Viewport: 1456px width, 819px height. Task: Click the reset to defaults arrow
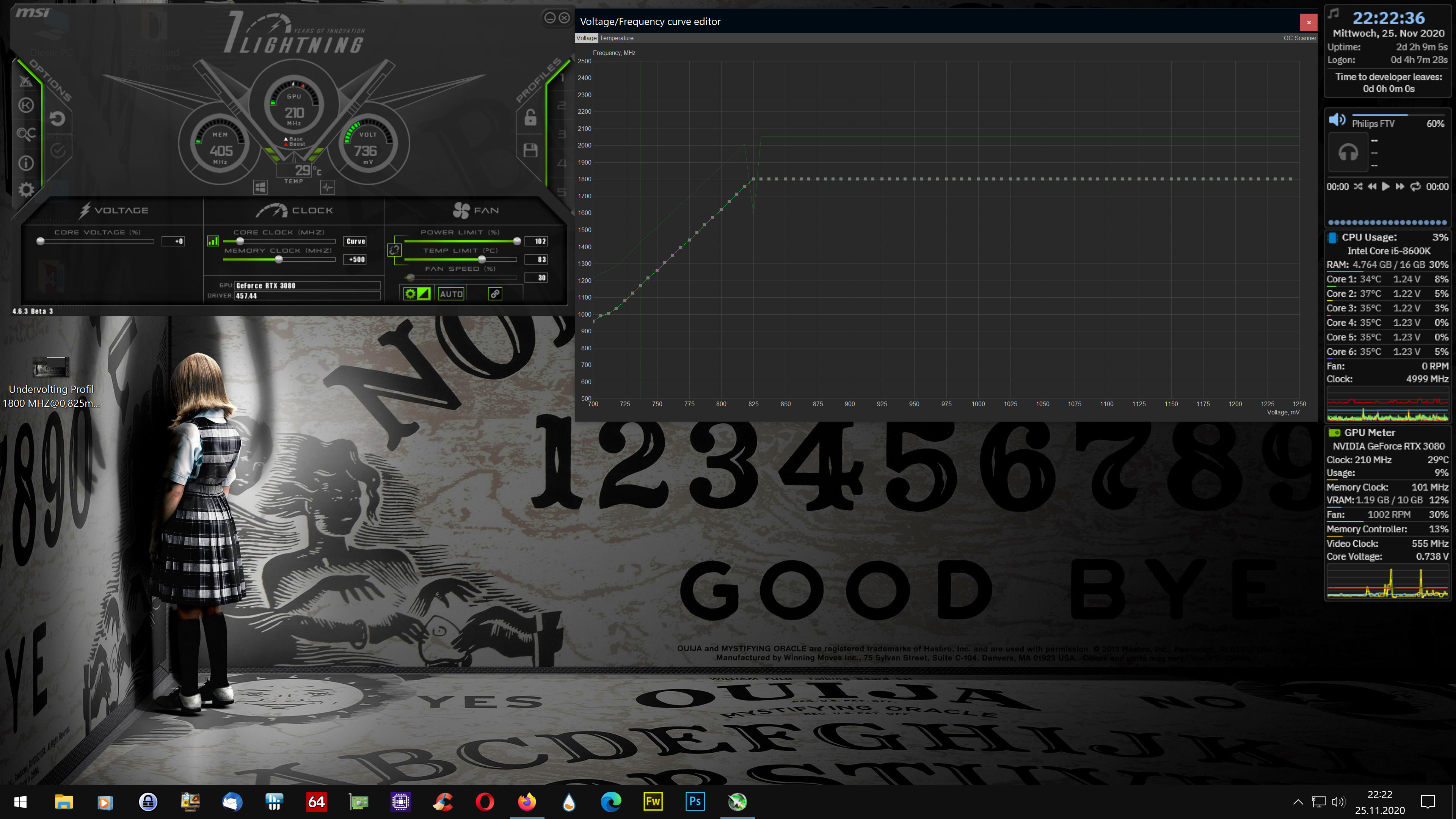click(57, 118)
